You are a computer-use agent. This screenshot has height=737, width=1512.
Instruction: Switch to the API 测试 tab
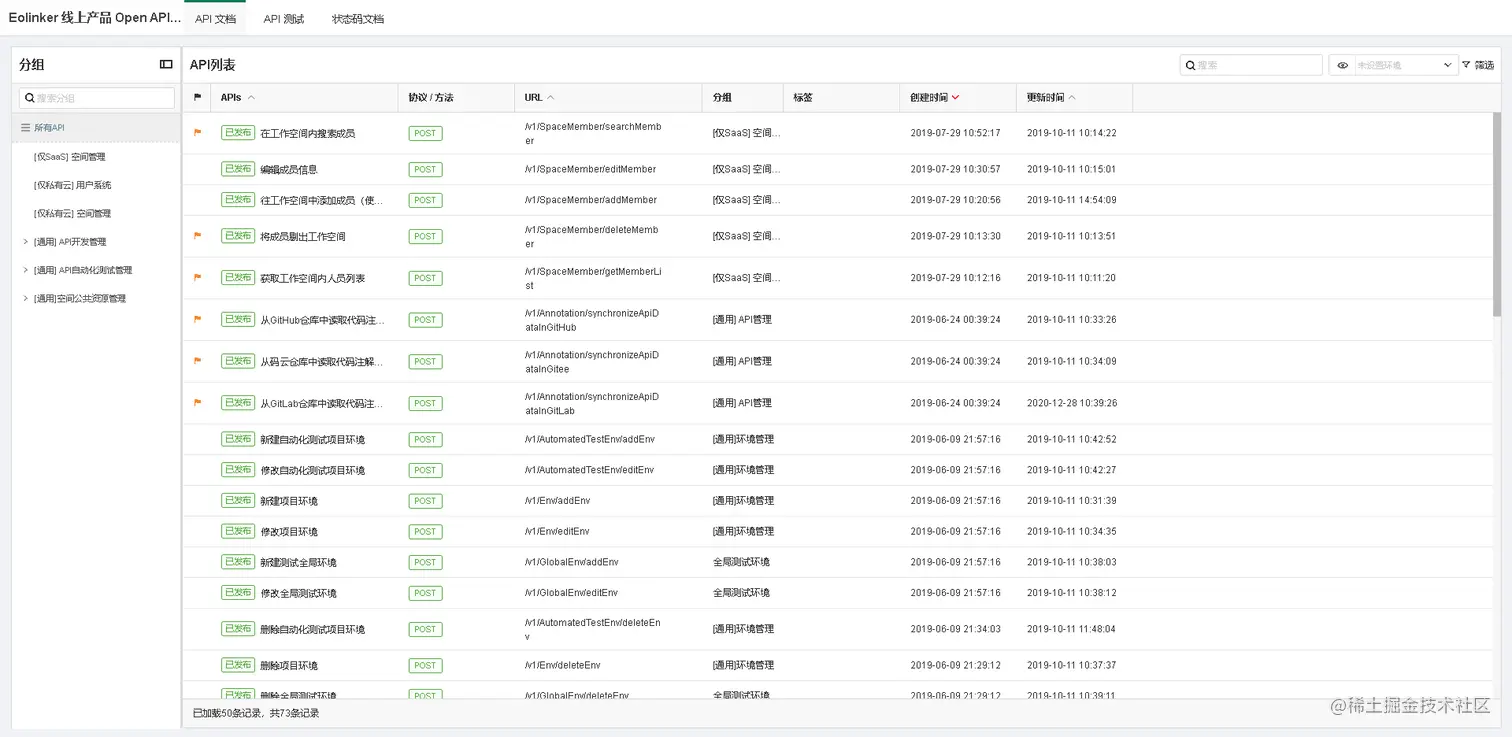284,19
